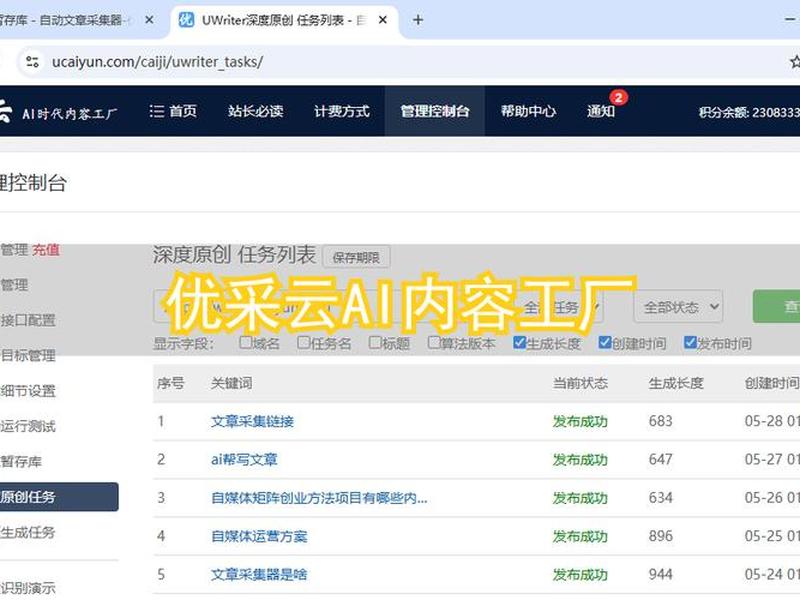Click the 关键词 column header

point(232,383)
